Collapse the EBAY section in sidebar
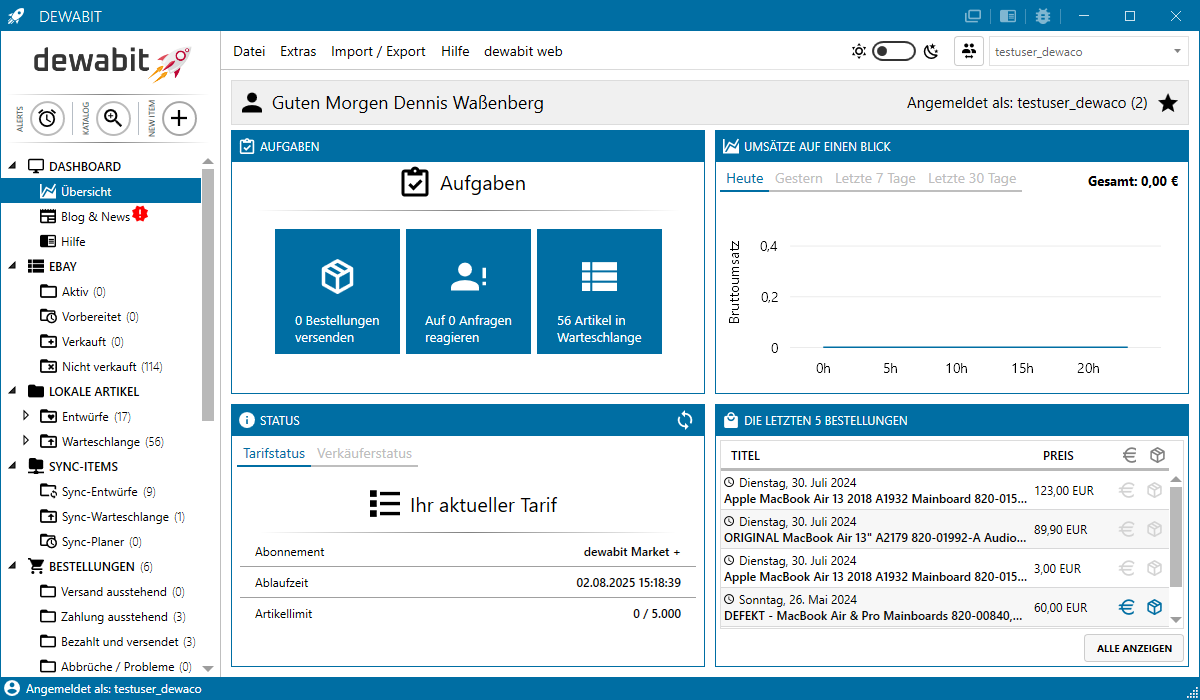Viewport: 1200px width, 700px height. pyautogui.click(x=12, y=267)
